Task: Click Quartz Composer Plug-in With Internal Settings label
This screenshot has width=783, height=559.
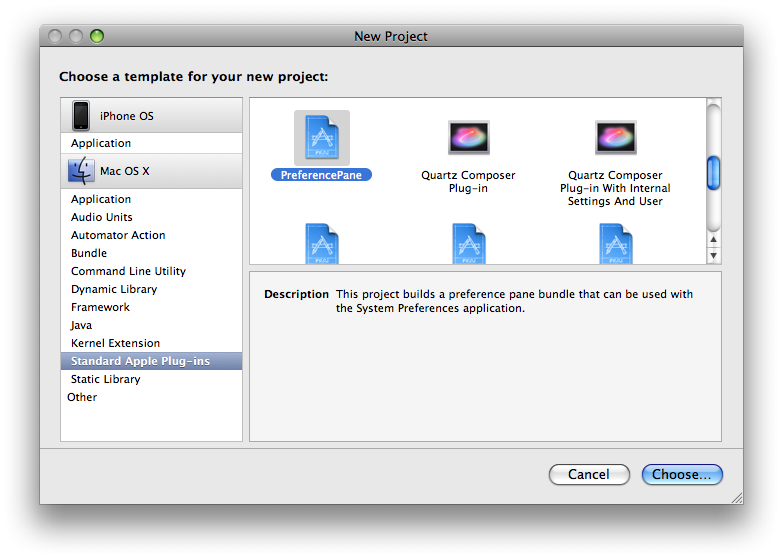Action: pyautogui.click(x=615, y=188)
